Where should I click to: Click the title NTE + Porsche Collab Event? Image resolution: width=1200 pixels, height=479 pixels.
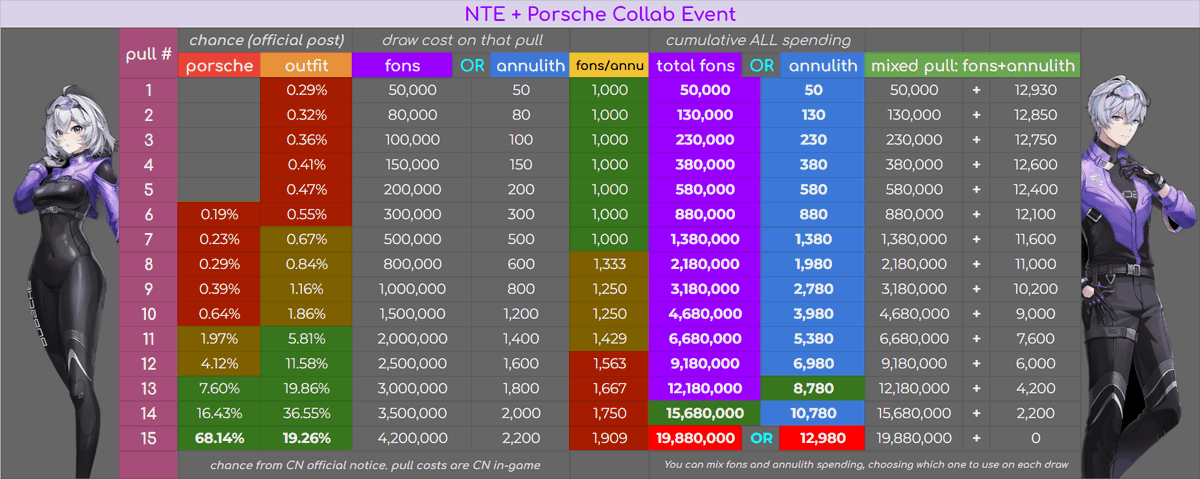pyautogui.click(x=599, y=14)
